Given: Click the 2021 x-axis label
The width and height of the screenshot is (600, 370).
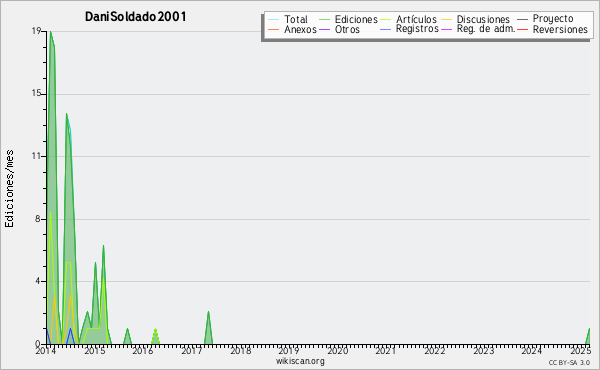Looking at the screenshot, I should click(386, 351).
